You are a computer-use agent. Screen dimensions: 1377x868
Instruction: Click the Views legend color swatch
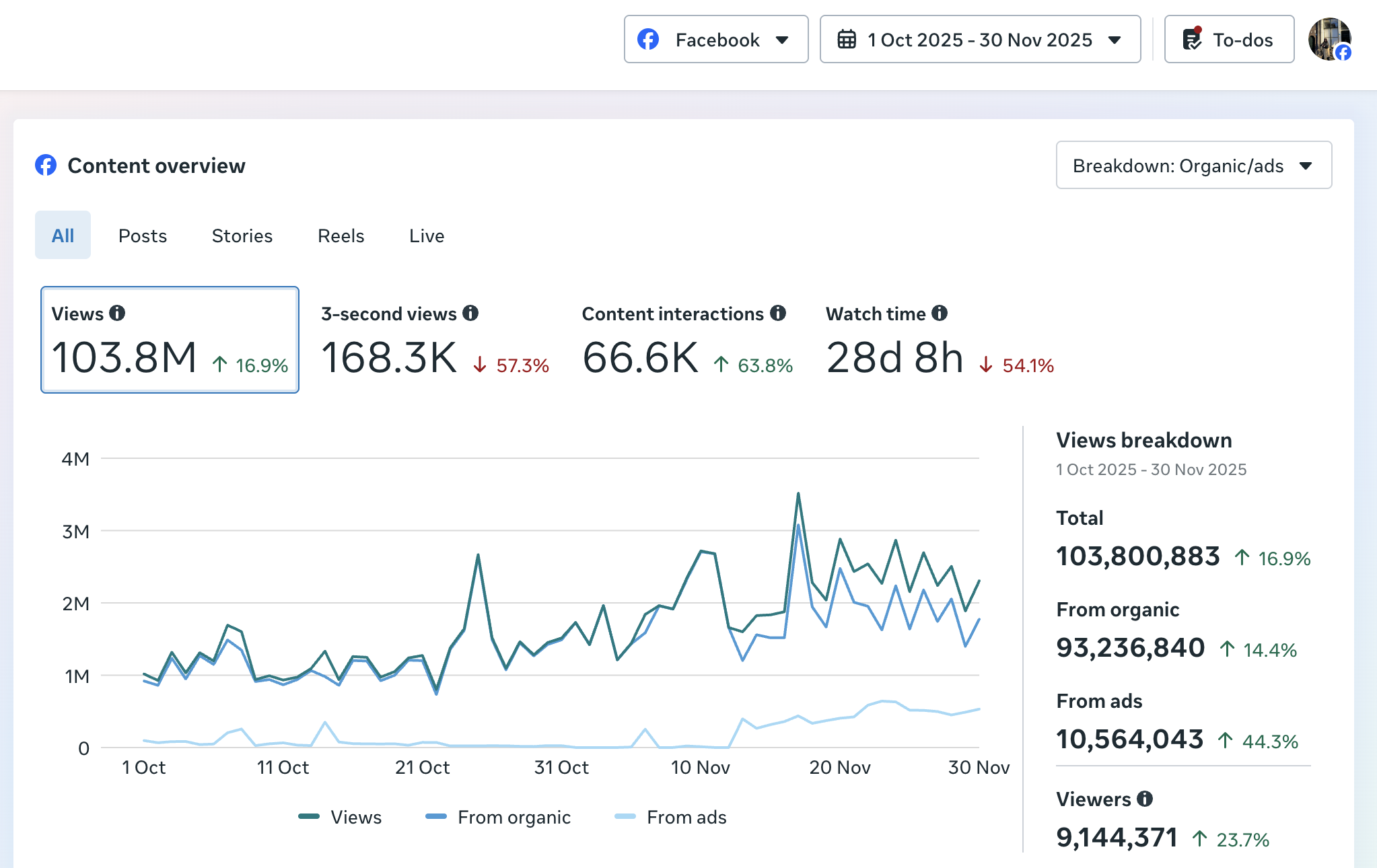pos(309,817)
